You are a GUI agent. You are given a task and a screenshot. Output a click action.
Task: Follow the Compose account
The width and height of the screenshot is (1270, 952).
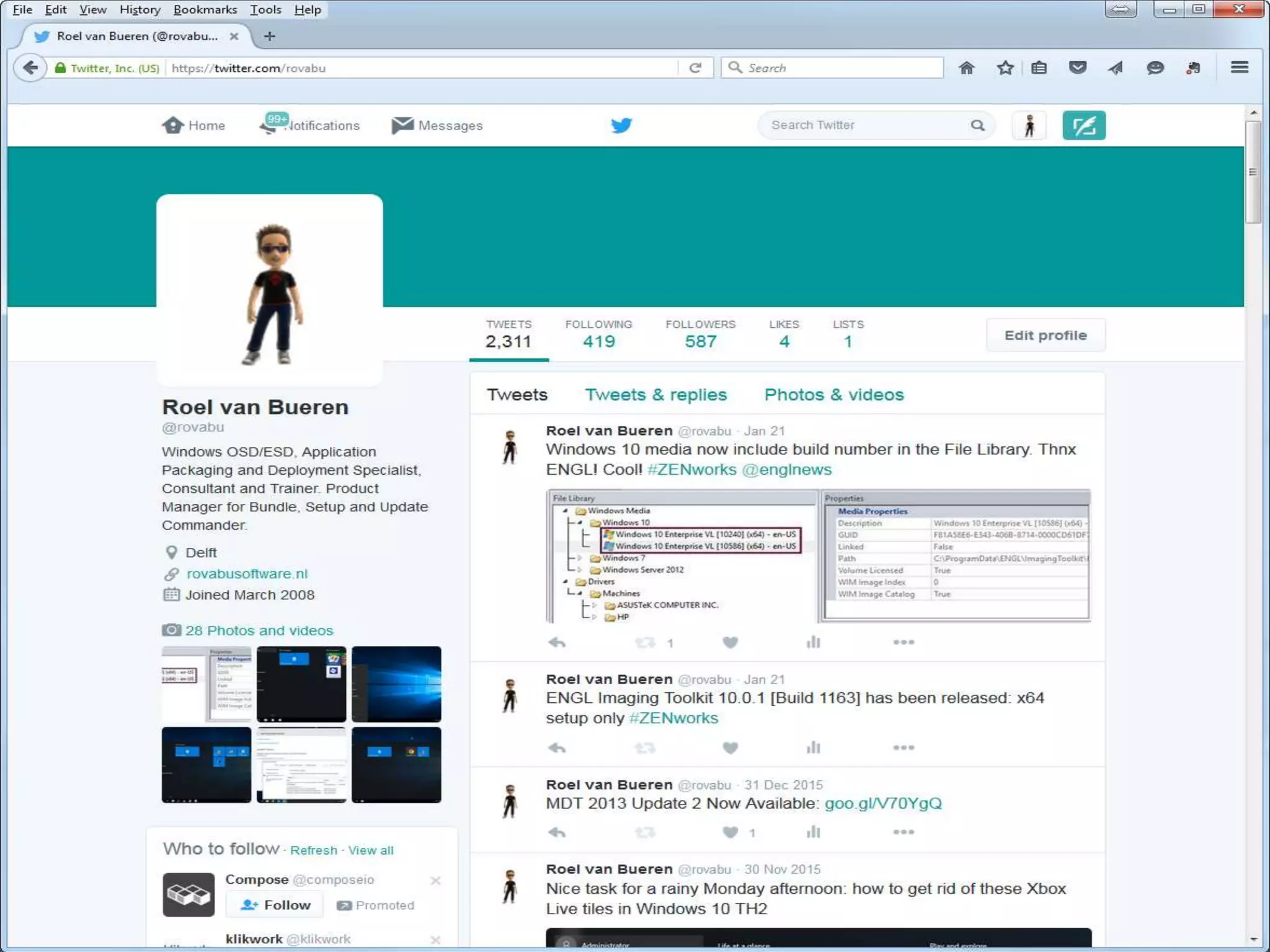point(275,905)
